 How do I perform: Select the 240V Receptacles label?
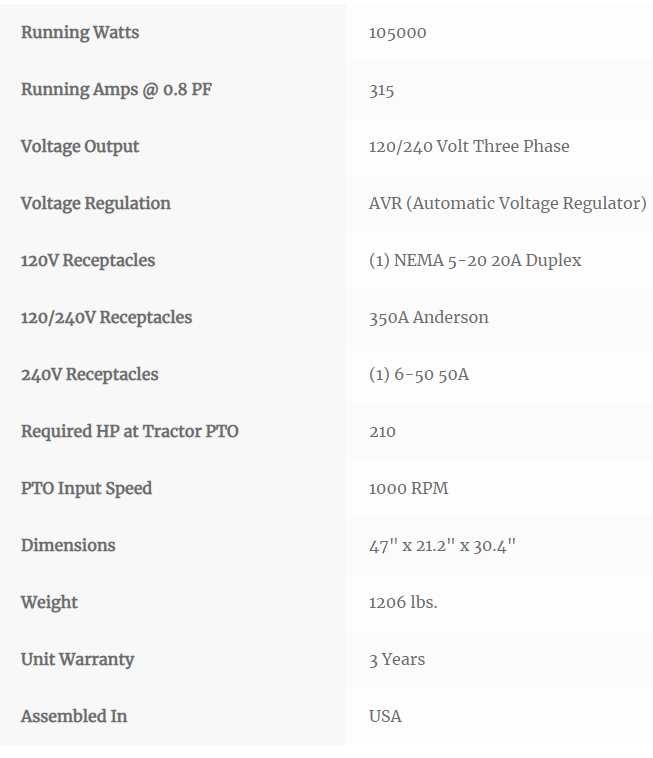(89, 375)
